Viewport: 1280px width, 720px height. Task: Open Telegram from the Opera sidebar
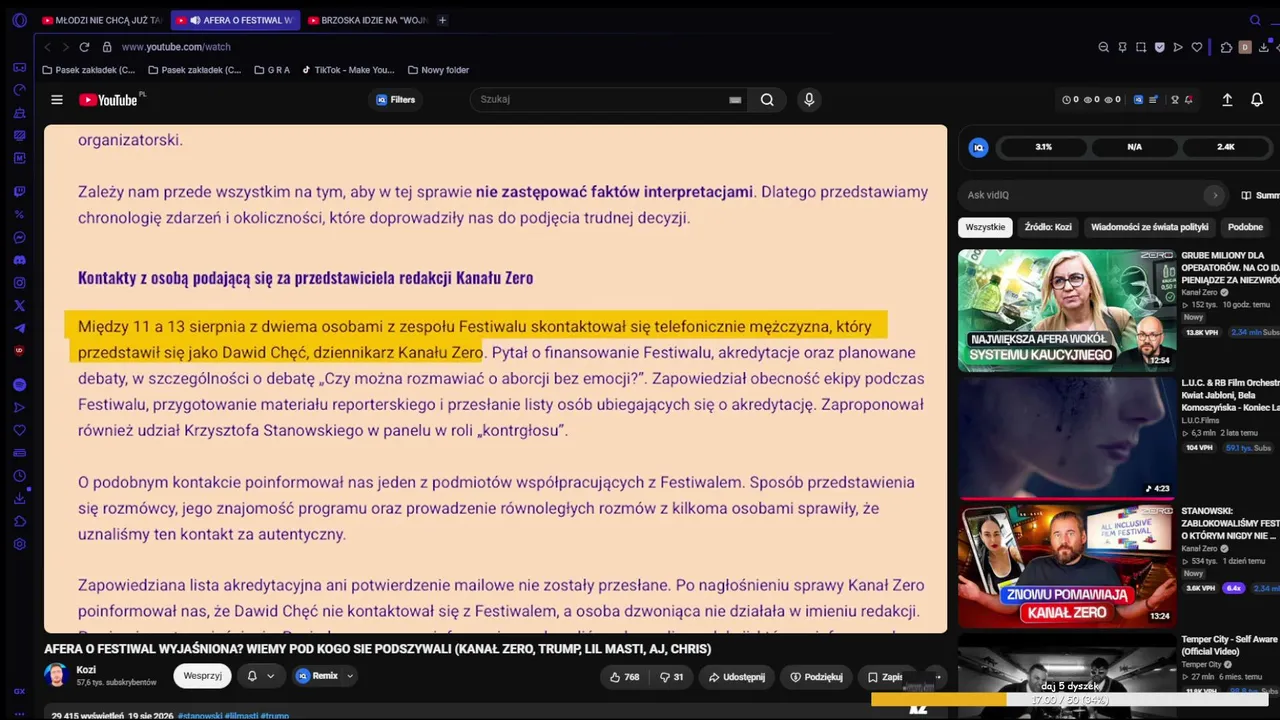tap(19, 329)
